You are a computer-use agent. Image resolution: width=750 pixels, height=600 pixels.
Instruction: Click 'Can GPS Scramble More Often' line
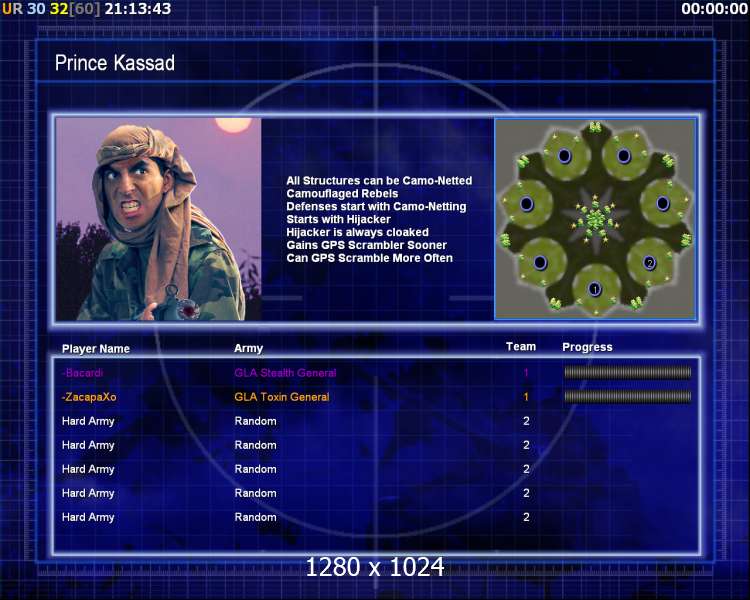[369, 258]
